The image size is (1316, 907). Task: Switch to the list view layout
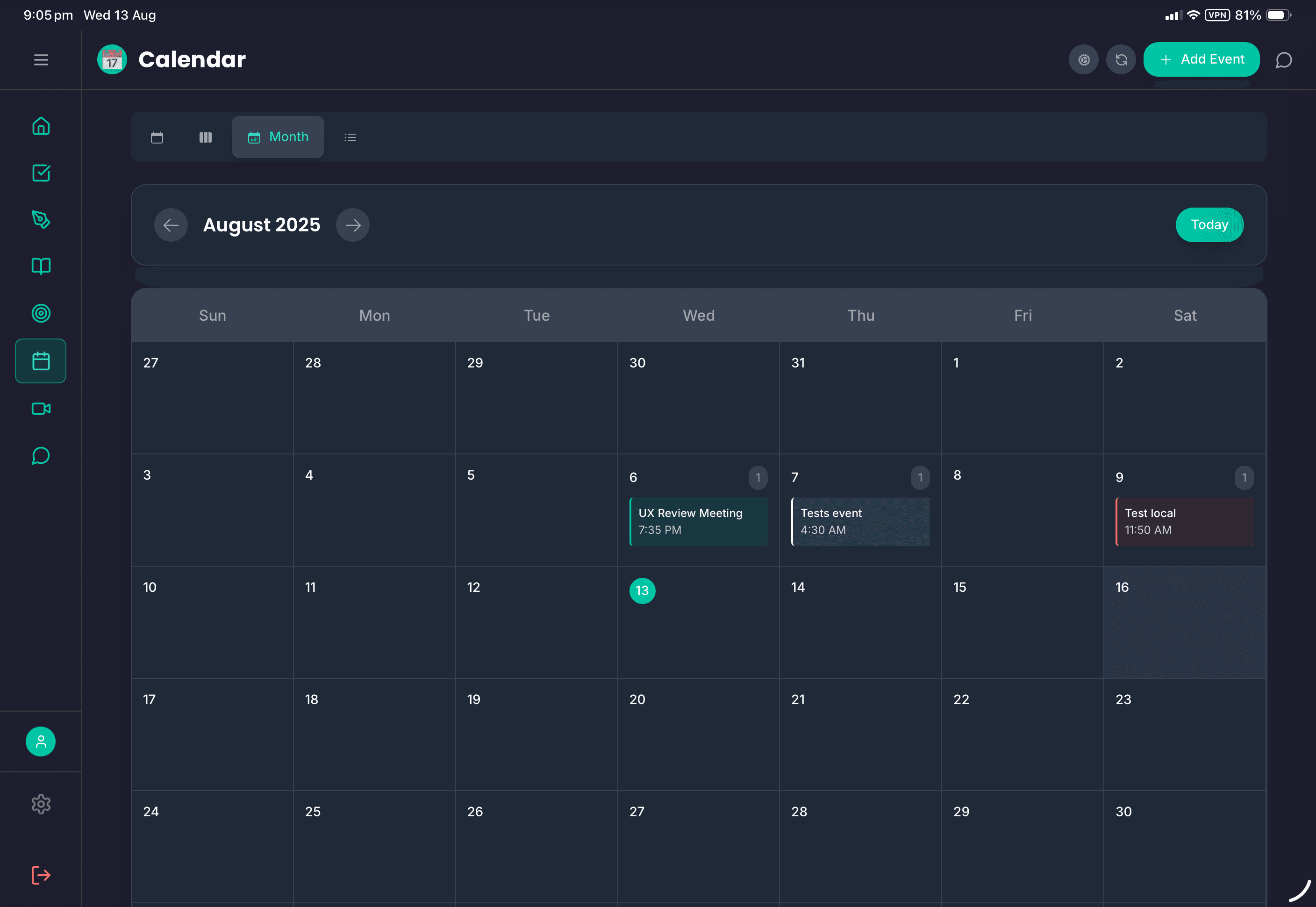tap(350, 137)
